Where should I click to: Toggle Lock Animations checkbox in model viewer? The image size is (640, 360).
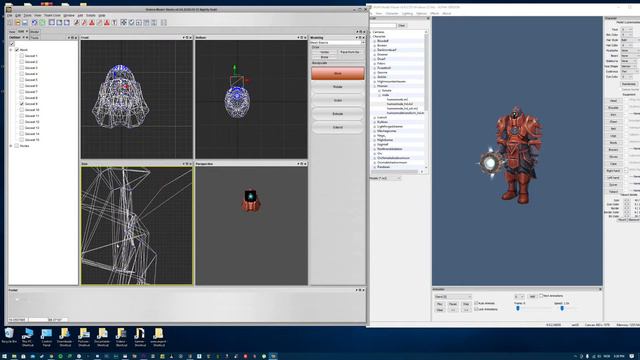pos(476,309)
